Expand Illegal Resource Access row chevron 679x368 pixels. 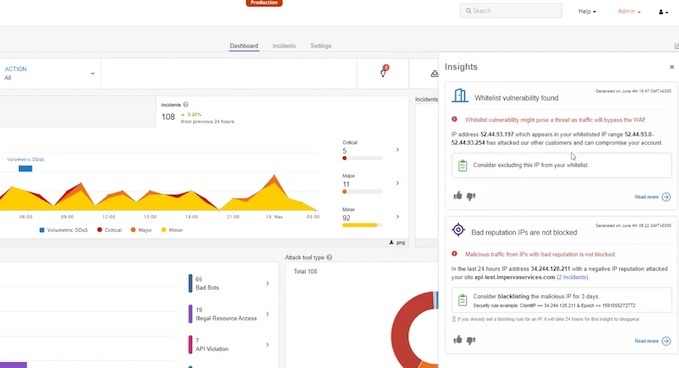pyautogui.click(x=268, y=314)
